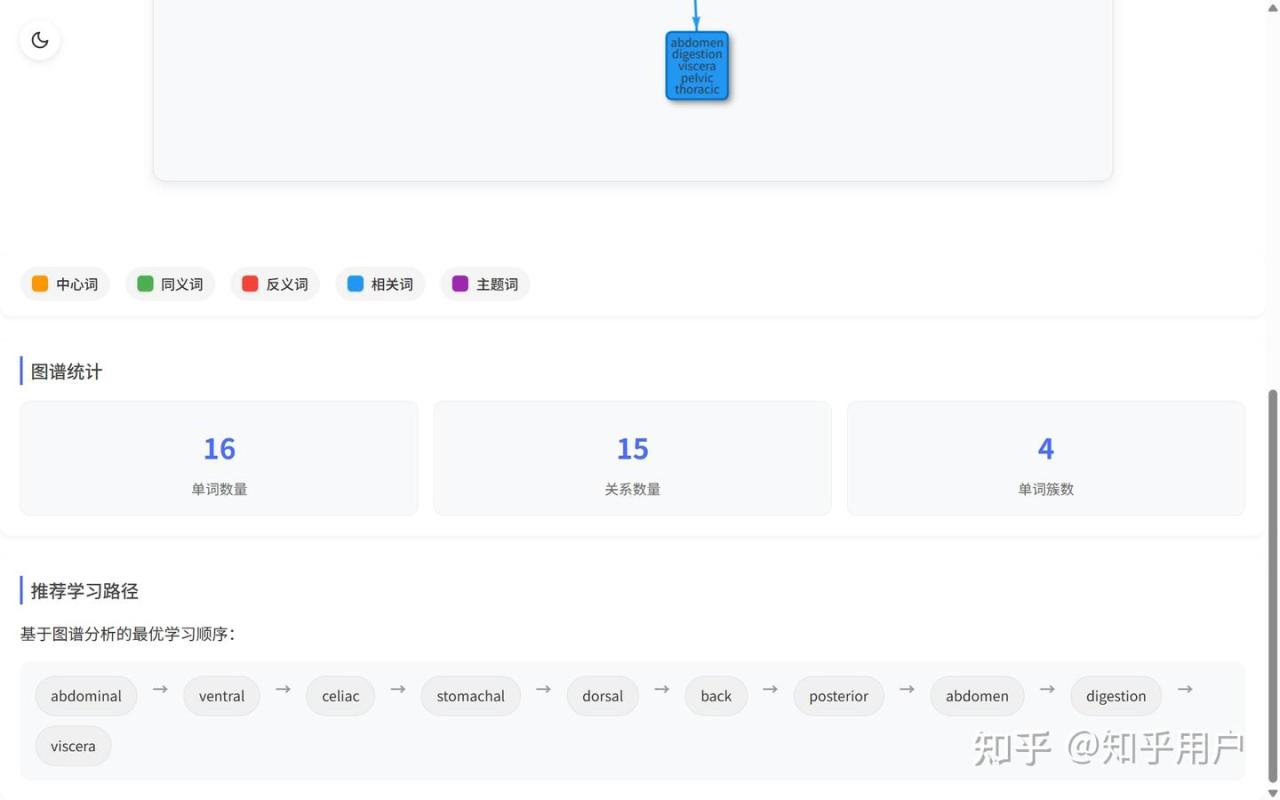Open the "stomachal" word chip
Viewport: 1280px width, 800px height.
470,696
